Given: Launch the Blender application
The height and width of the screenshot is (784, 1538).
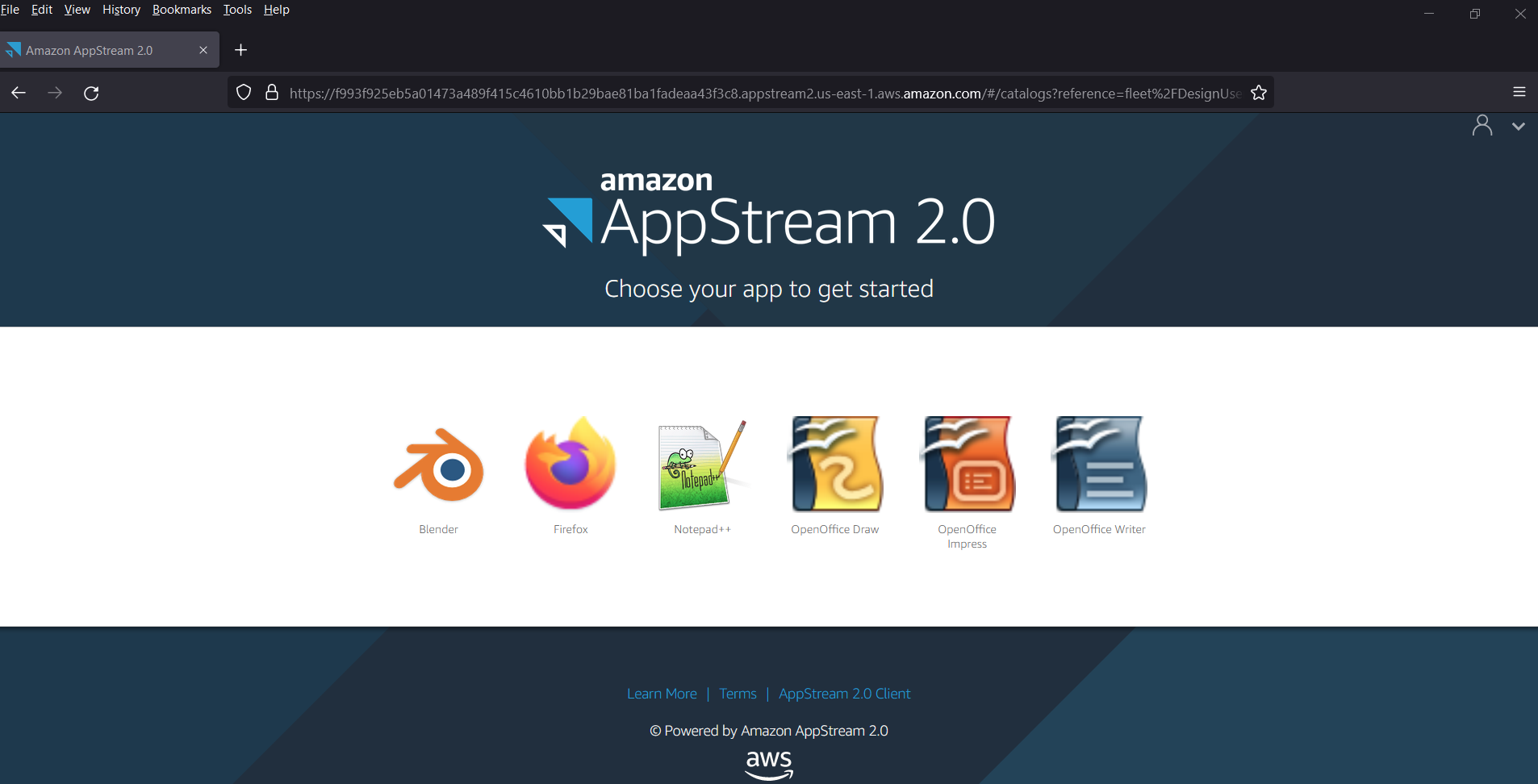Looking at the screenshot, I should coord(438,465).
